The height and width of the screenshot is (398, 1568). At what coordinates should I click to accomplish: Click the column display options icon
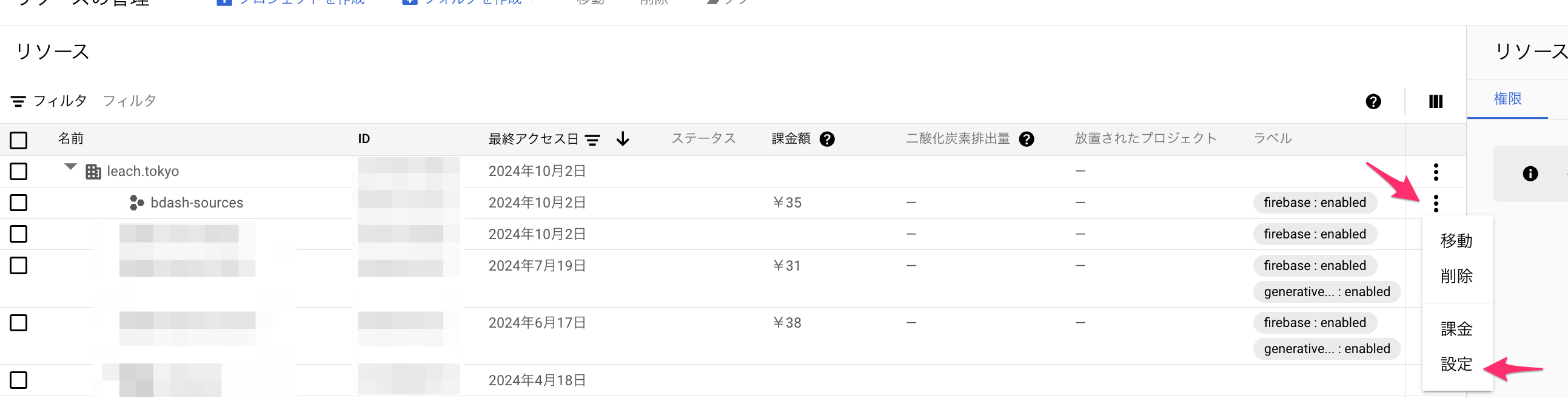tap(1435, 101)
